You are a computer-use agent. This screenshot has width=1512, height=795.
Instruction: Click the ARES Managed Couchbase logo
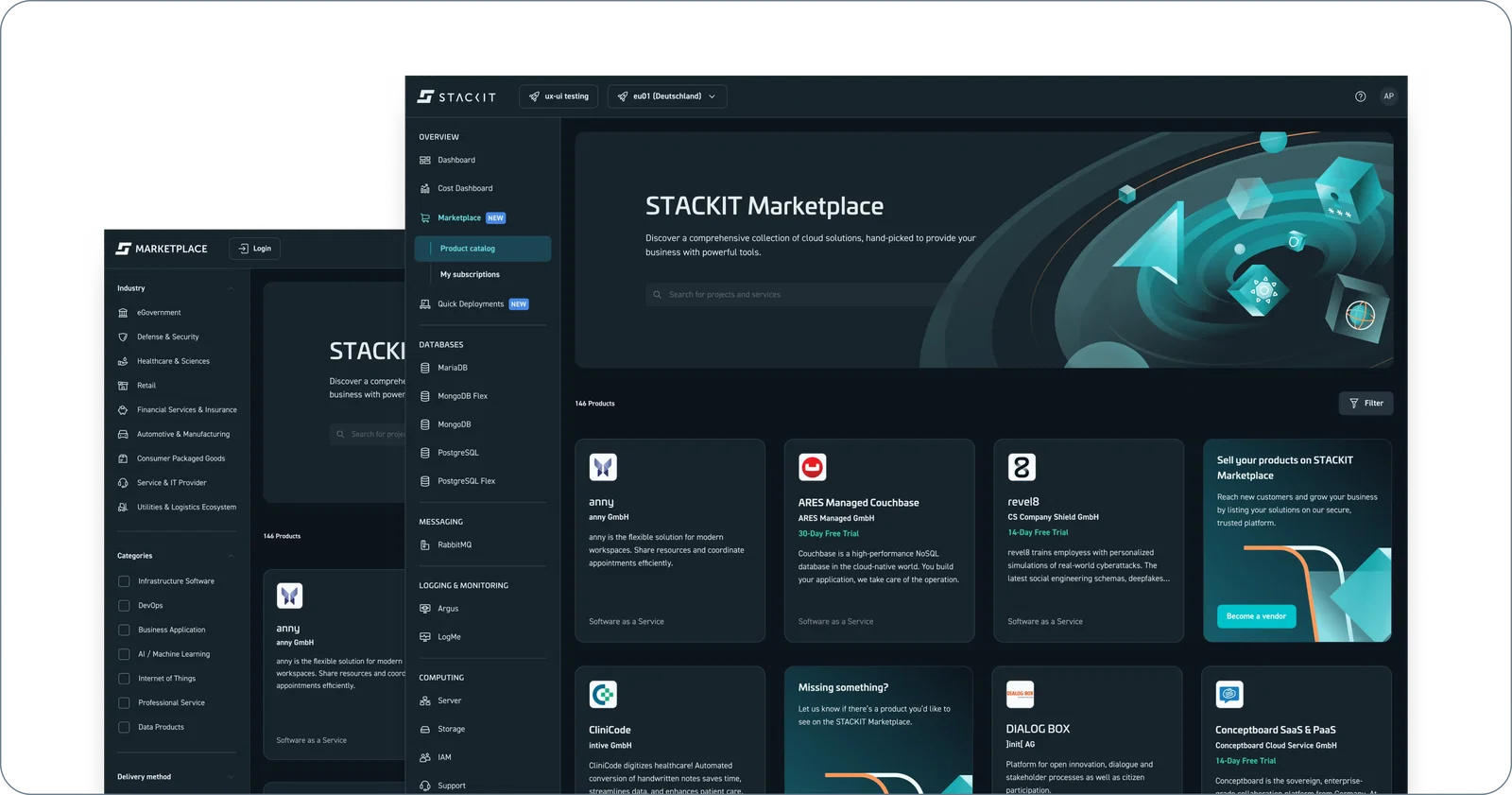pyautogui.click(x=813, y=467)
